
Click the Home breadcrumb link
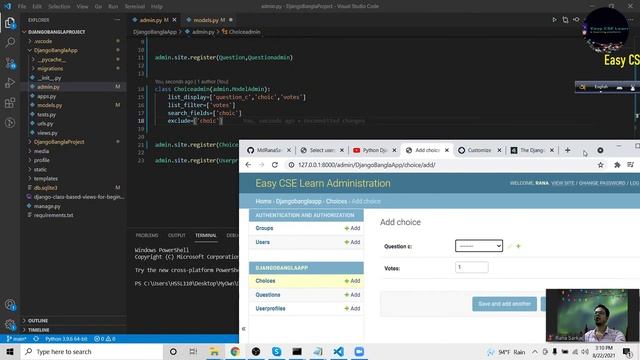(x=263, y=201)
